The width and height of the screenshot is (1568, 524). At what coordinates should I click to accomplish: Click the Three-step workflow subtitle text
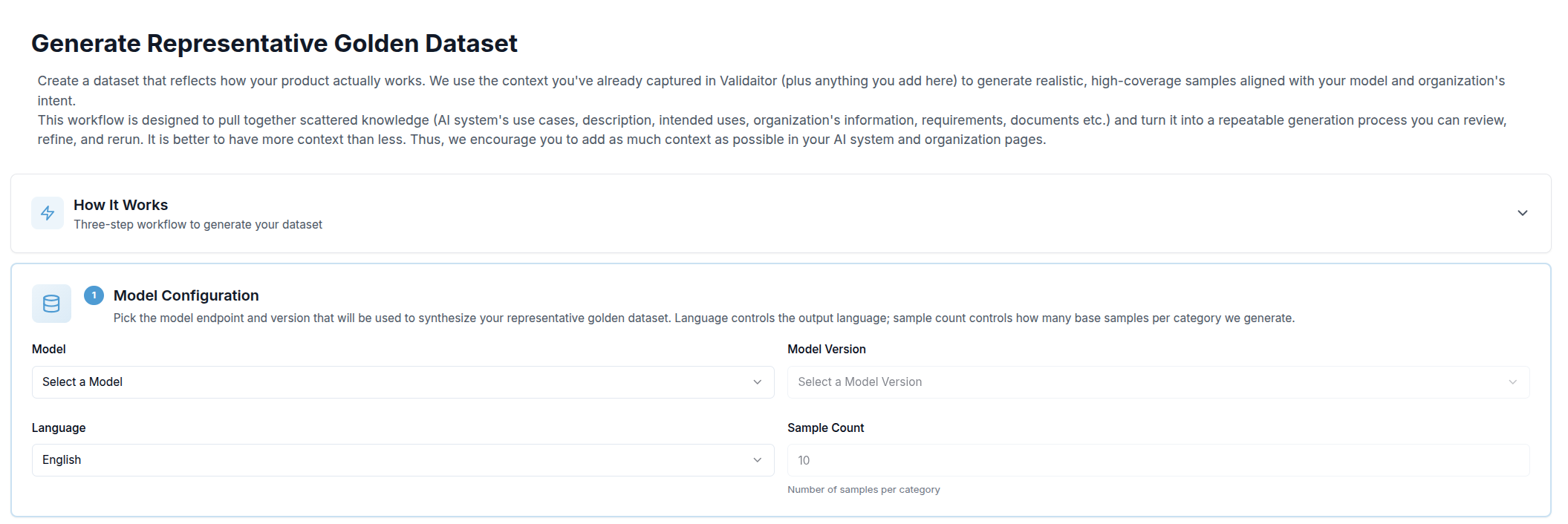(x=198, y=225)
